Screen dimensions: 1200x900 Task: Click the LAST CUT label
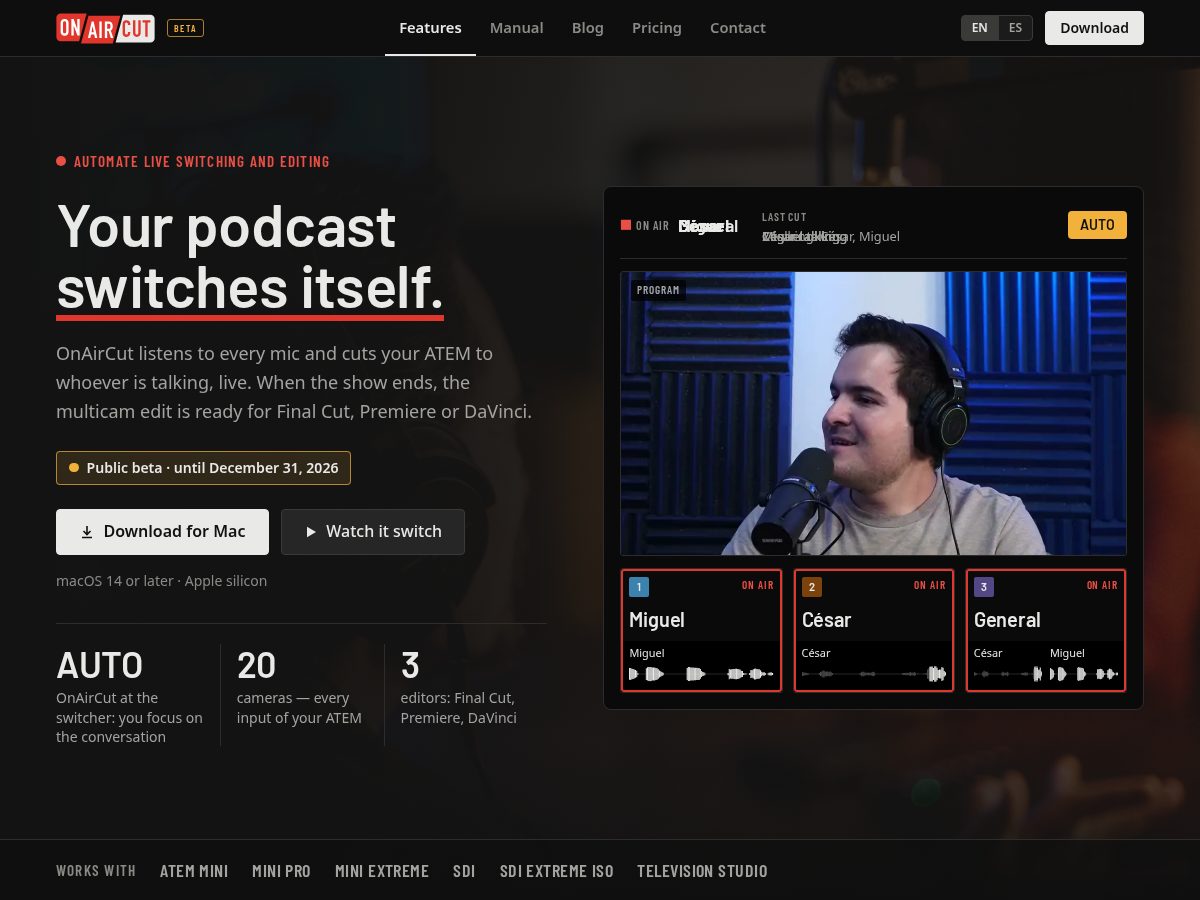coord(784,217)
